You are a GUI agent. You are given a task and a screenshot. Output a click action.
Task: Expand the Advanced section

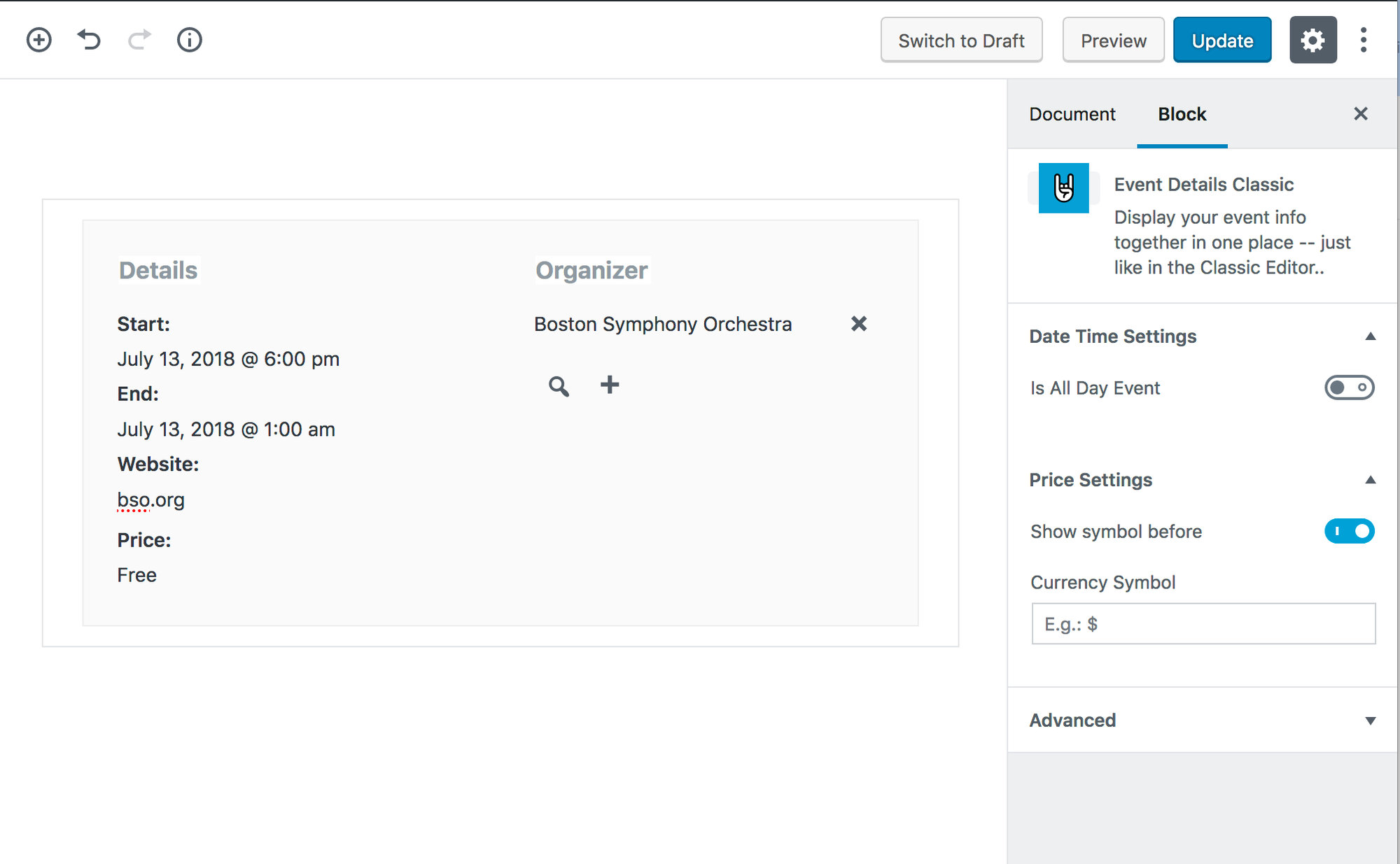[1370, 721]
